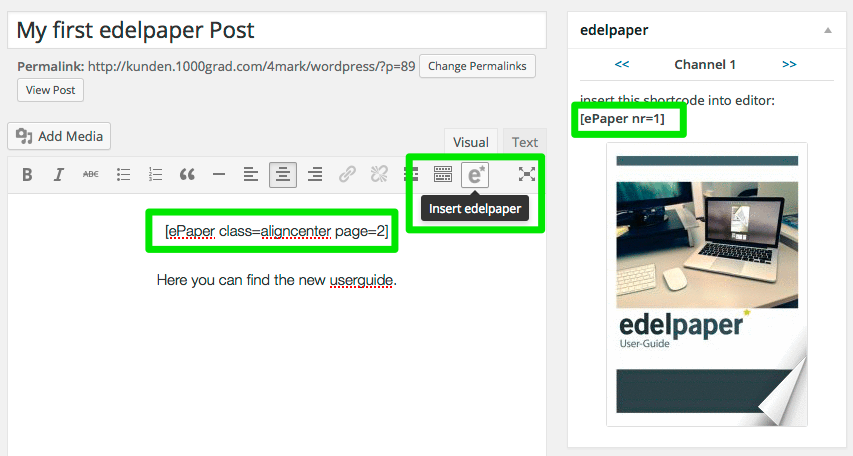Image resolution: width=853 pixels, height=456 pixels.
Task: Insert a bulleted list
Action: (123, 175)
